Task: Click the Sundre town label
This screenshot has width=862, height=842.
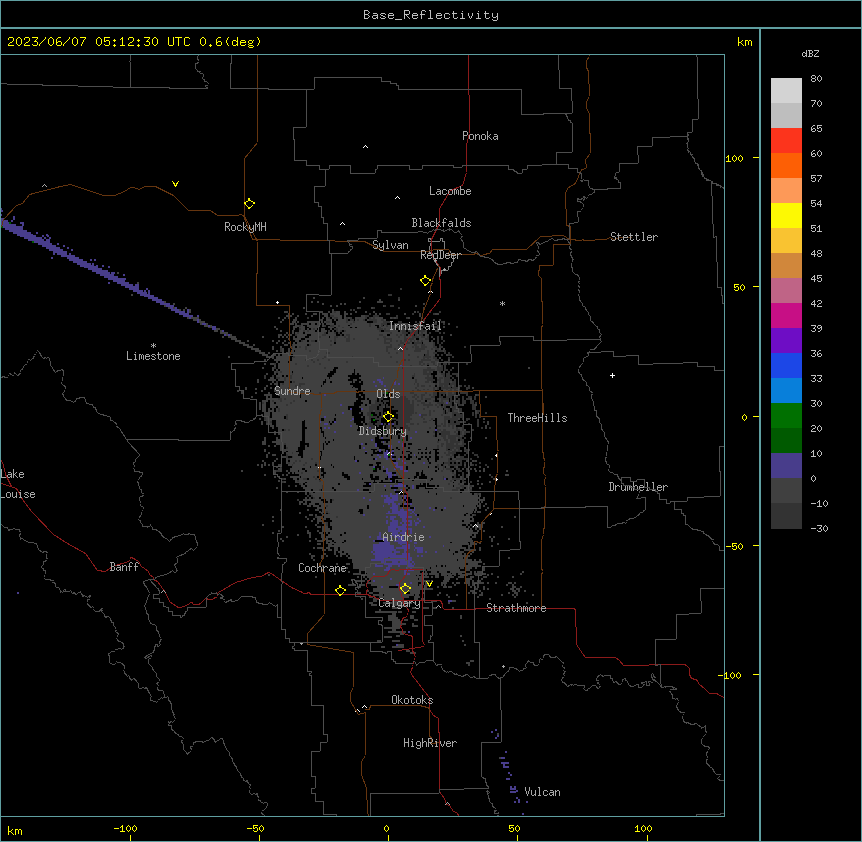Action: [292, 391]
